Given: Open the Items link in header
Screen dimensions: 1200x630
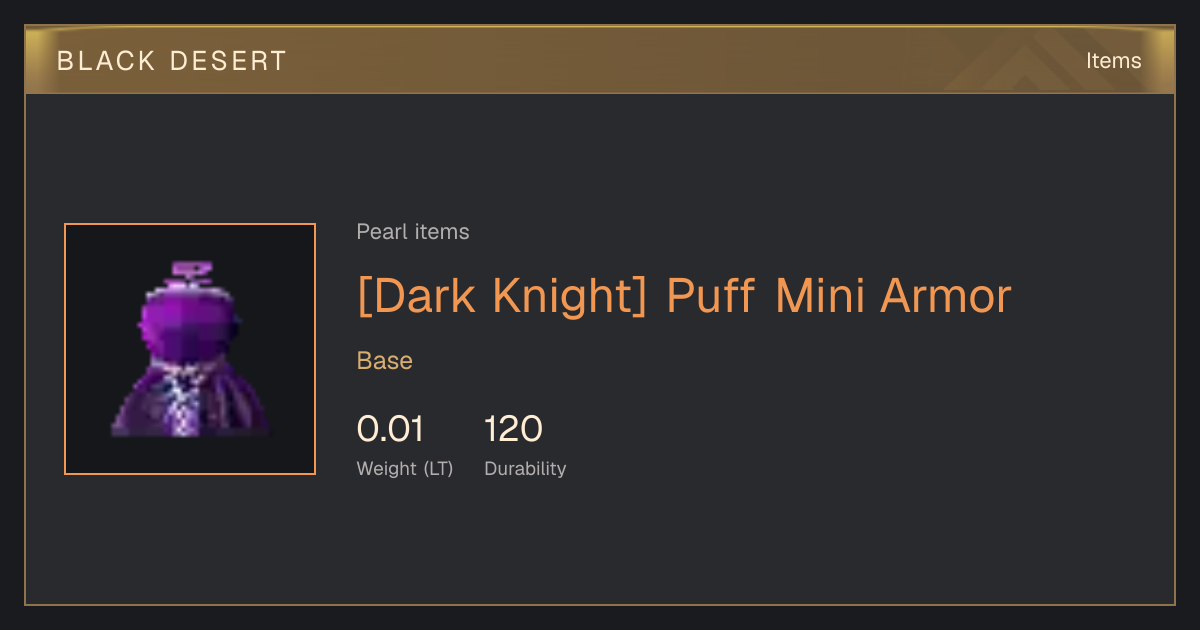Looking at the screenshot, I should coord(1113,60).
